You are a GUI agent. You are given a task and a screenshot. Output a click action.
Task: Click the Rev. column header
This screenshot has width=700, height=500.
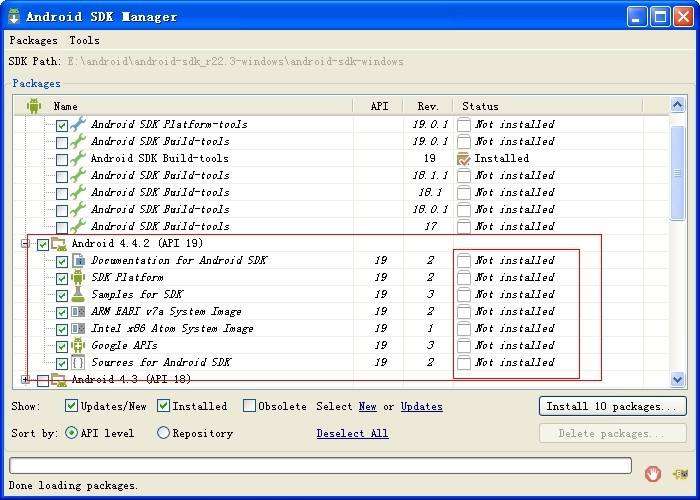click(x=428, y=106)
